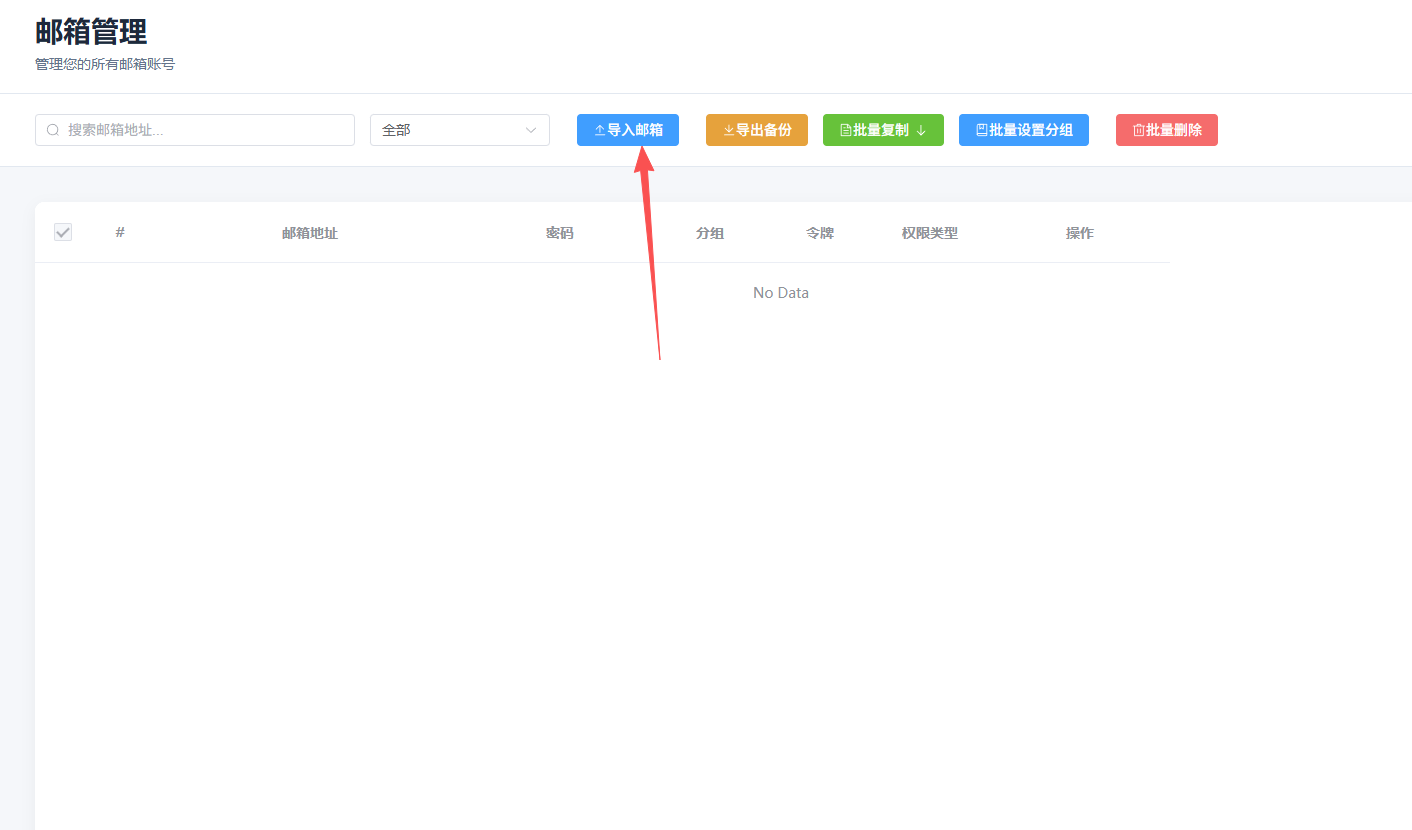
Task: Open the green 批量复制 button
Action: 883,130
